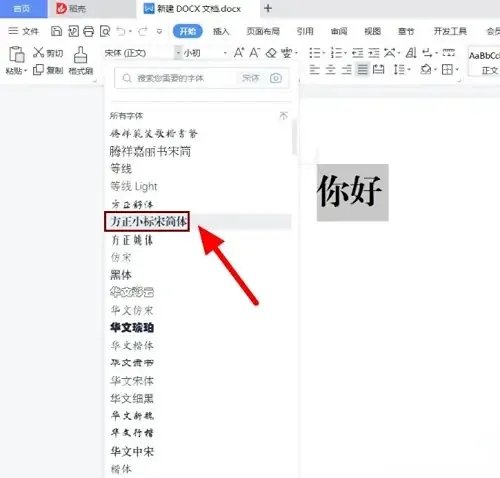
Task: Click the export to PDF icon
Action: click(x=73, y=31)
